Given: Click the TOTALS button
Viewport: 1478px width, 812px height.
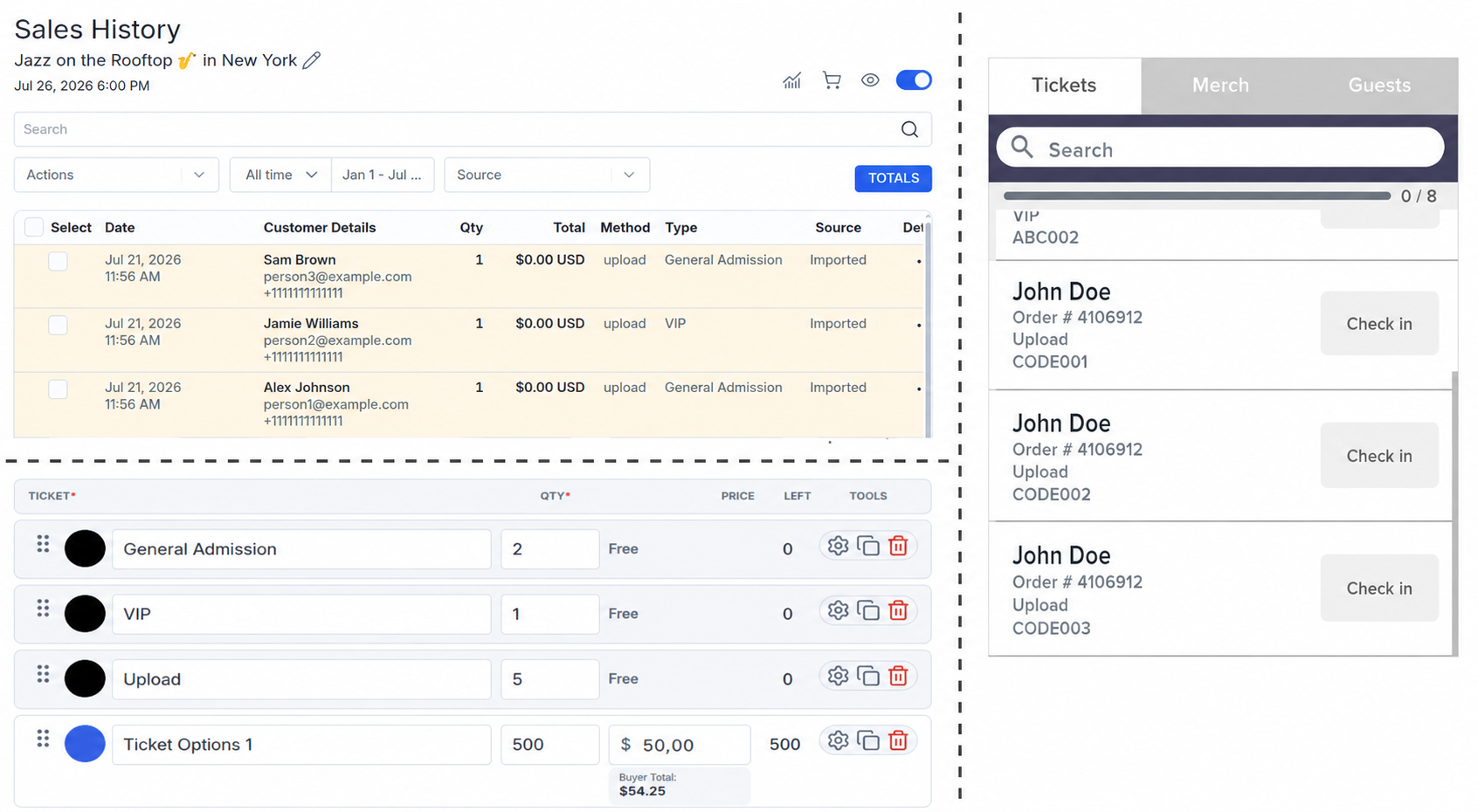Looking at the screenshot, I should 893,178.
